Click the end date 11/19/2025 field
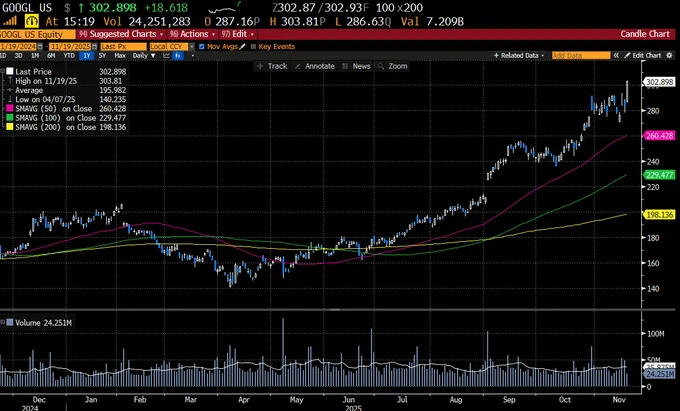 70,46
